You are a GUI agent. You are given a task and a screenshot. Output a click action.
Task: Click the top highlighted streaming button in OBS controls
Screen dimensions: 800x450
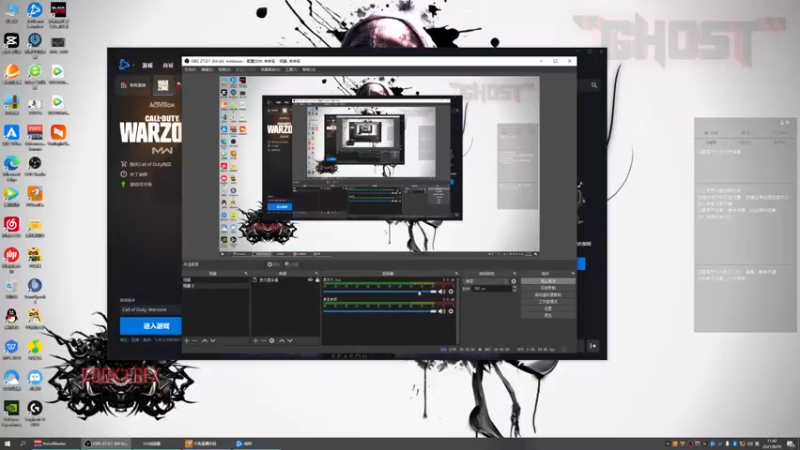(x=548, y=281)
